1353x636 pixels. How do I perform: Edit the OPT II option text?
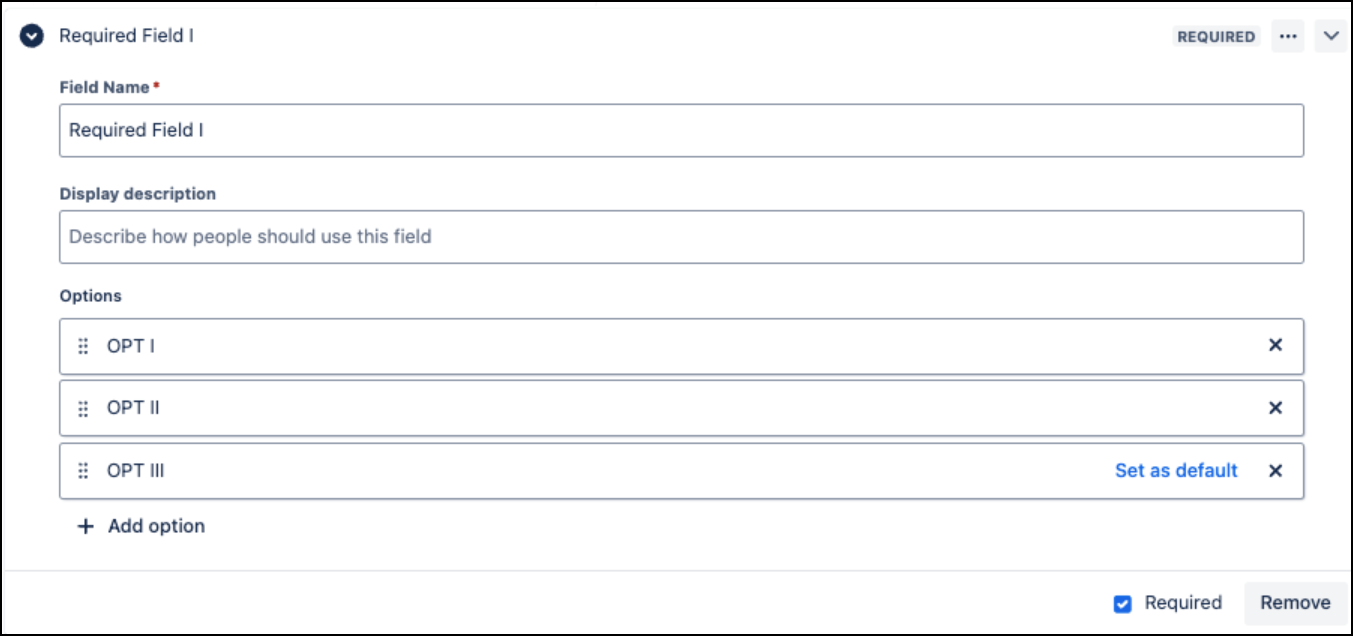click(x=133, y=408)
